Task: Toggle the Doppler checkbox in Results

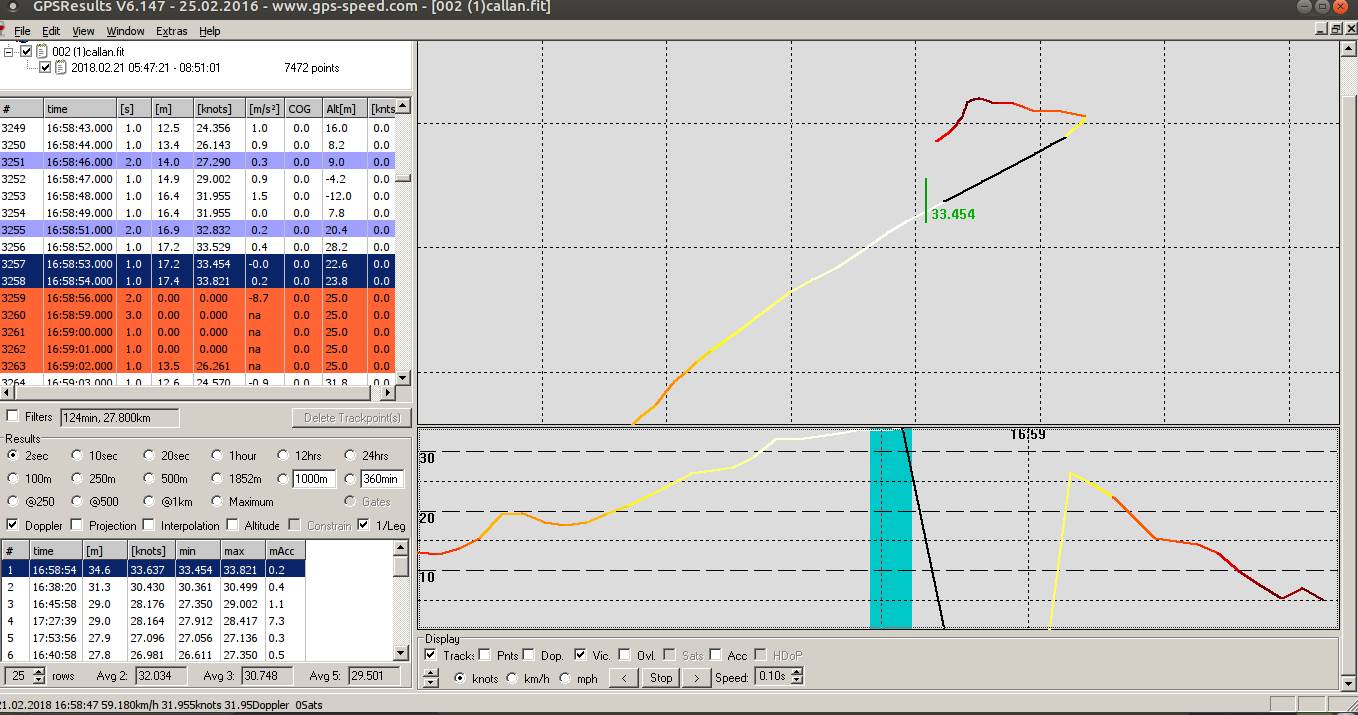Action: [x=13, y=525]
